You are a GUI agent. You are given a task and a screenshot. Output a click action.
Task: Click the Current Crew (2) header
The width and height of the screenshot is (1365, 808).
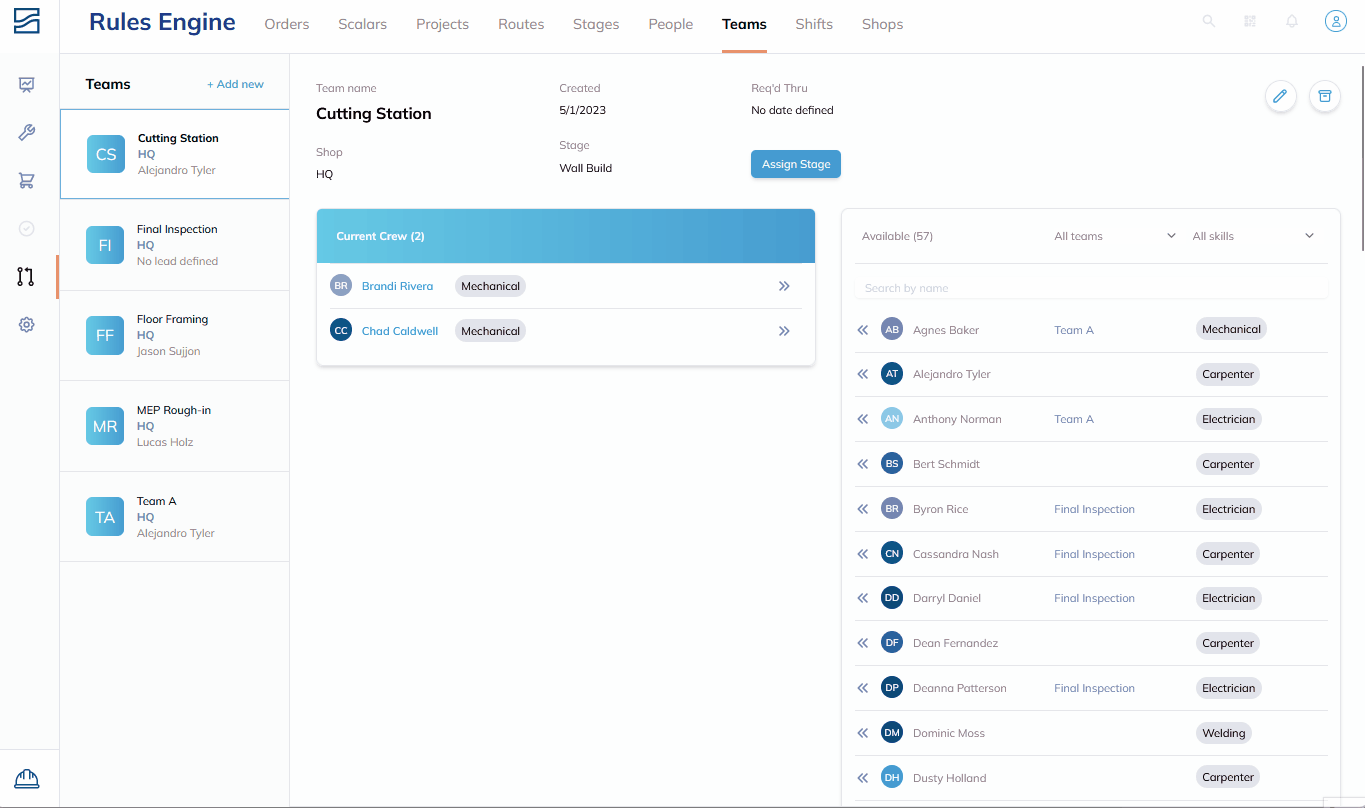point(566,236)
